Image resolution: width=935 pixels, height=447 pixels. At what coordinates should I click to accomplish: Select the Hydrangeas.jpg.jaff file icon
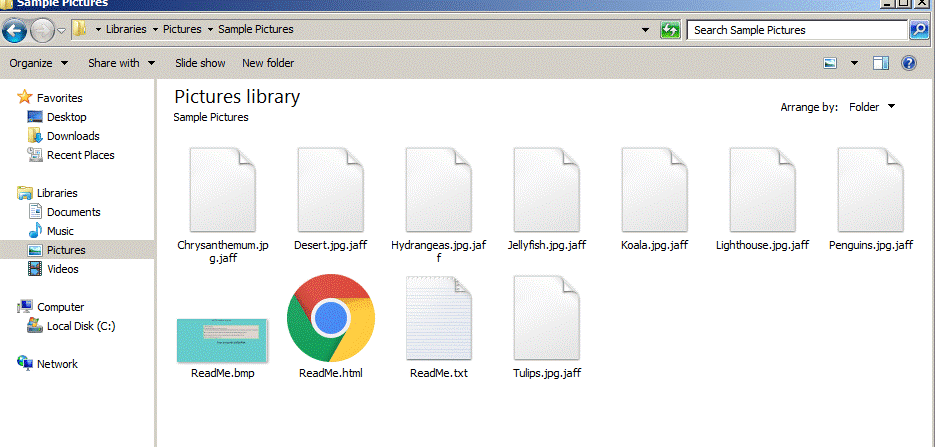(438, 190)
